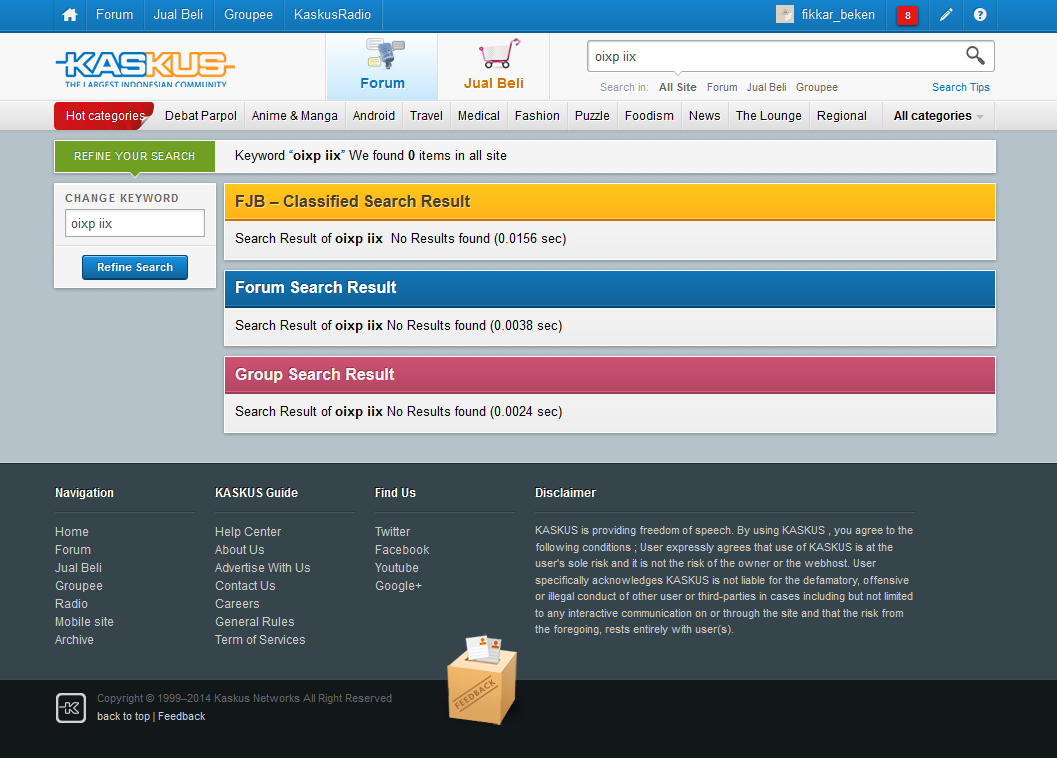Open the Mobile site link
Image resolution: width=1057 pixels, height=758 pixels.
coord(84,622)
